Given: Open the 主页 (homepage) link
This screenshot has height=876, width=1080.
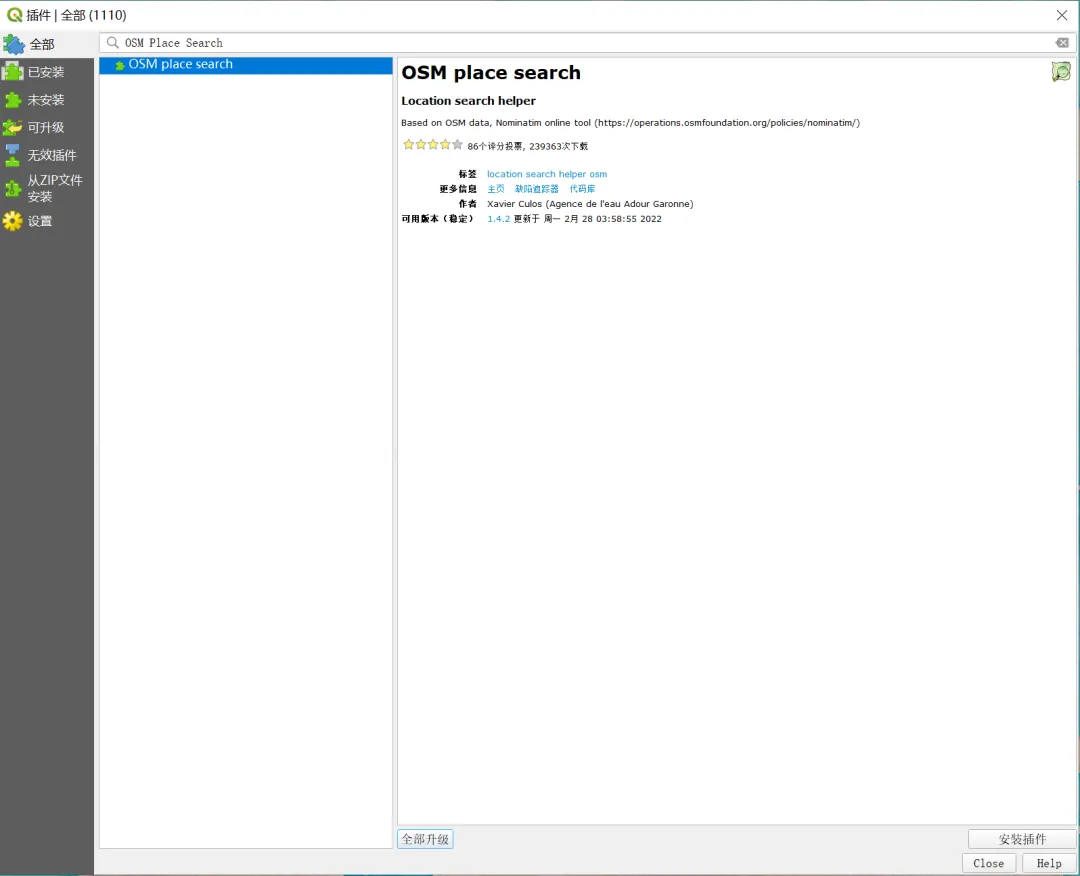Looking at the screenshot, I should point(496,189).
